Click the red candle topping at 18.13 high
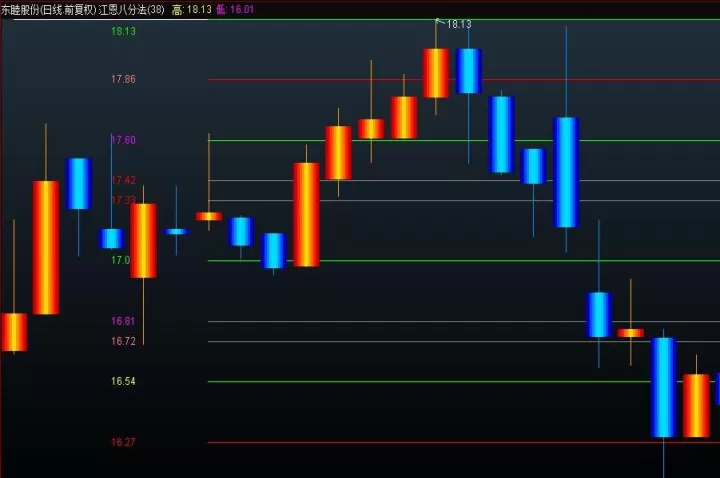The height and width of the screenshot is (478, 720). tap(436, 73)
